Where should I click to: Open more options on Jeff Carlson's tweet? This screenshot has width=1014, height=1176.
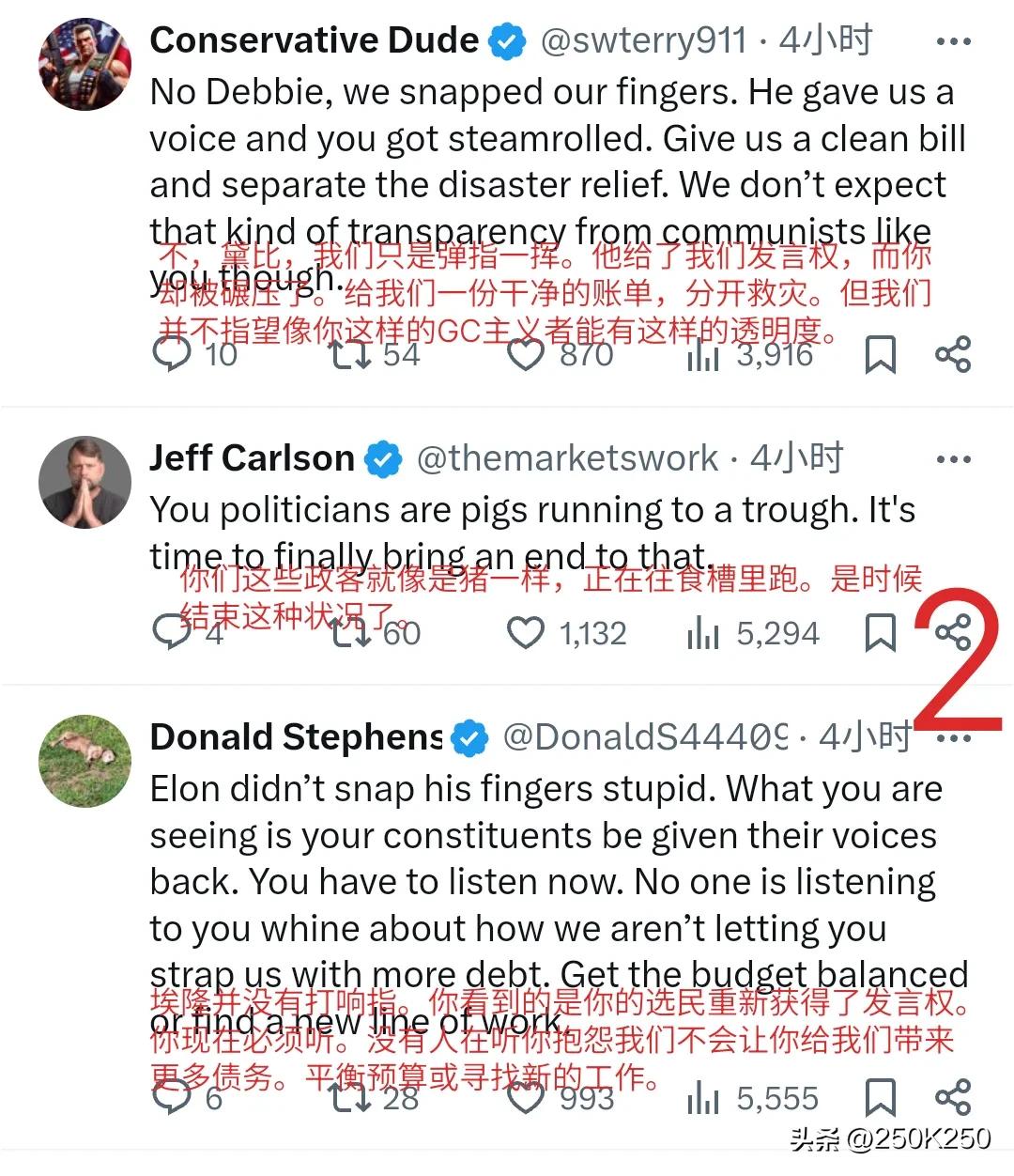[x=954, y=459]
